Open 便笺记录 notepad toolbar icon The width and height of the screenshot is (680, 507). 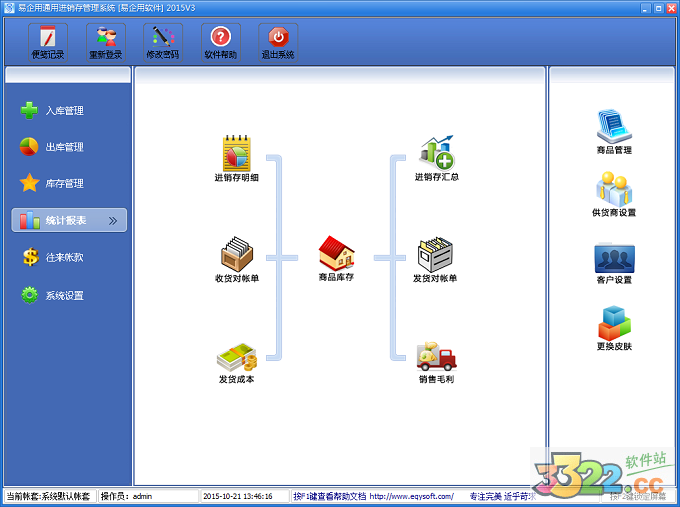tap(48, 43)
